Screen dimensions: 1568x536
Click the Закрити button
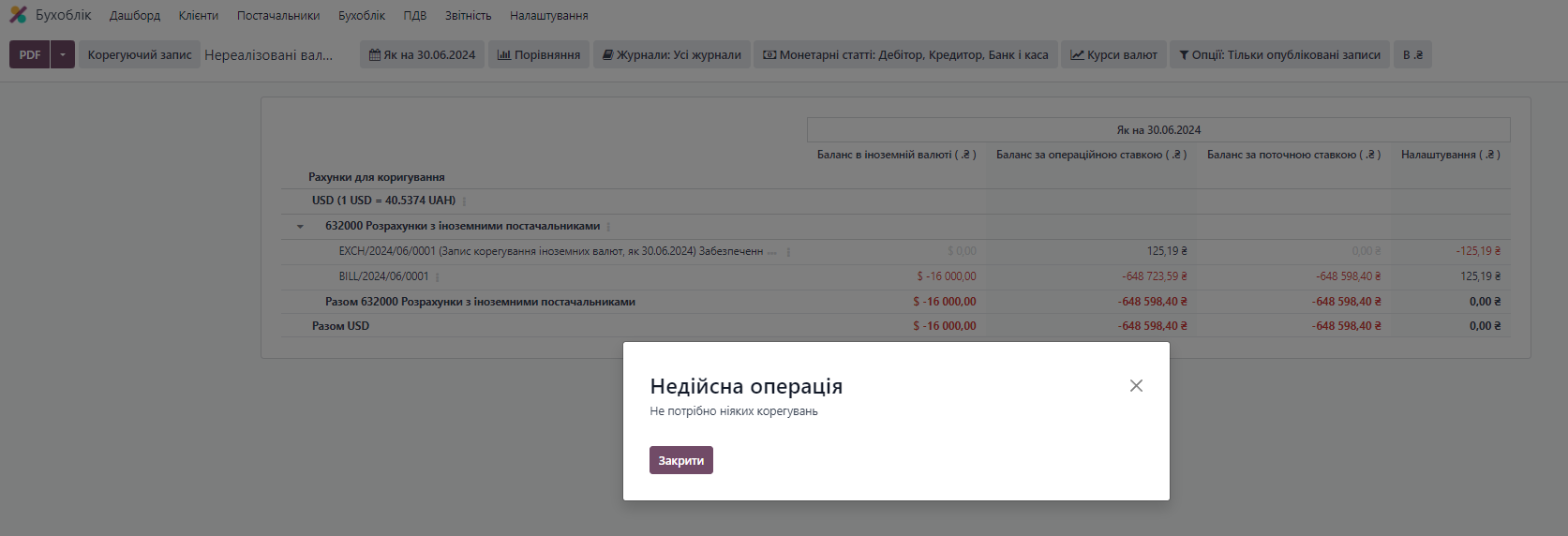coord(681,460)
